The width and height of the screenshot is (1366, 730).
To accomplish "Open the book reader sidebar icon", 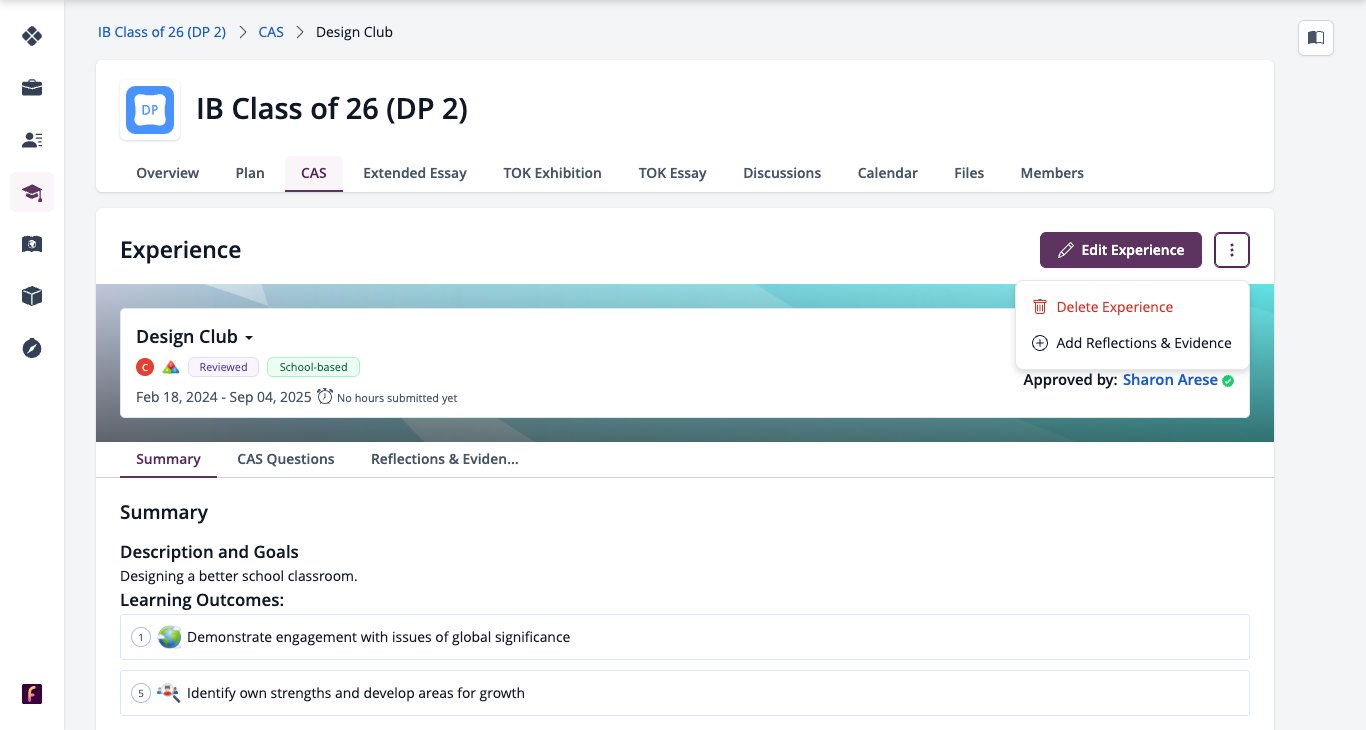I will [32, 244].
